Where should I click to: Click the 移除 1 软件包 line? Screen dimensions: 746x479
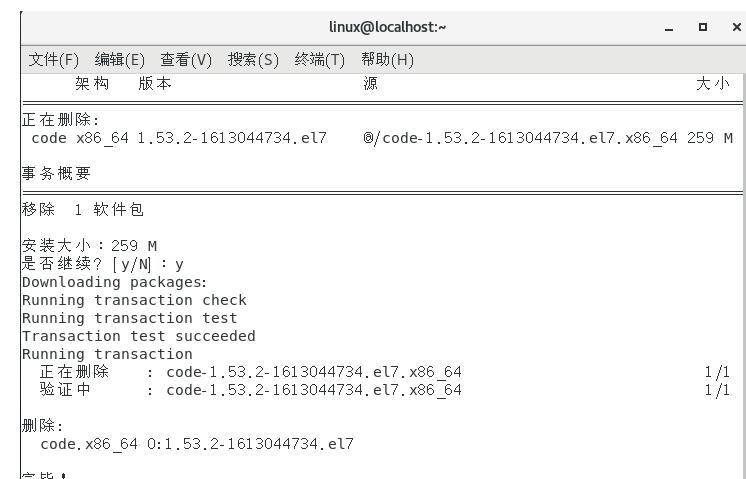click(x=83, y=210)
